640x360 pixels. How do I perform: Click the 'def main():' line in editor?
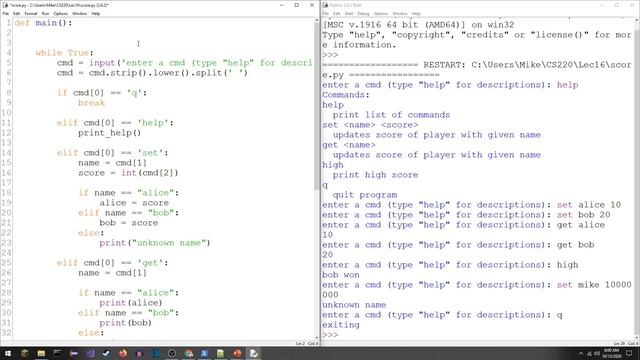[43, 23]
